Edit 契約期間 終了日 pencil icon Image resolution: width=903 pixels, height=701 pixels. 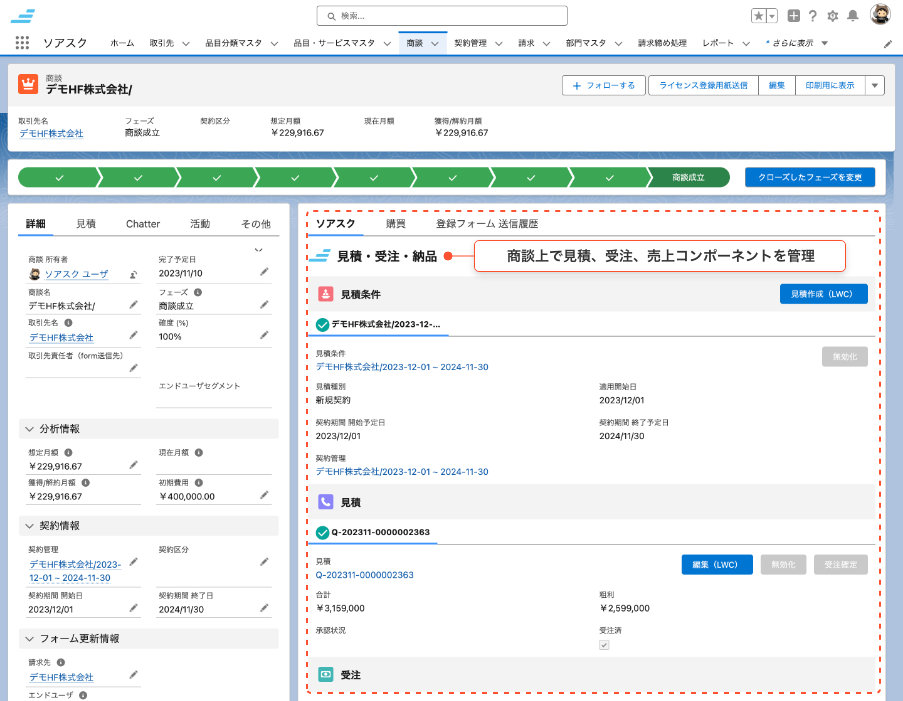[x=264, y=608]
